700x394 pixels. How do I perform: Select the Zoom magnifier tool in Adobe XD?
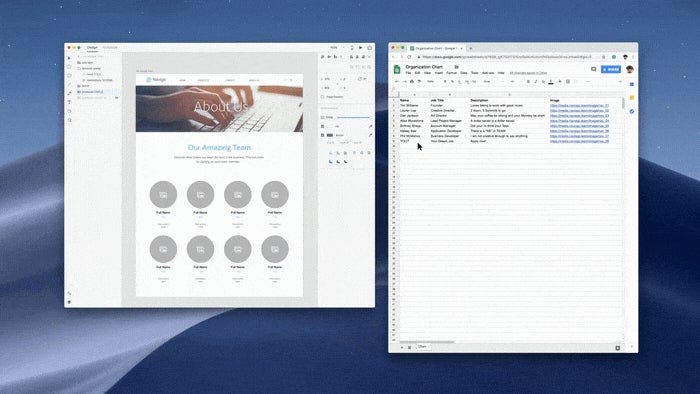point(69,120)
